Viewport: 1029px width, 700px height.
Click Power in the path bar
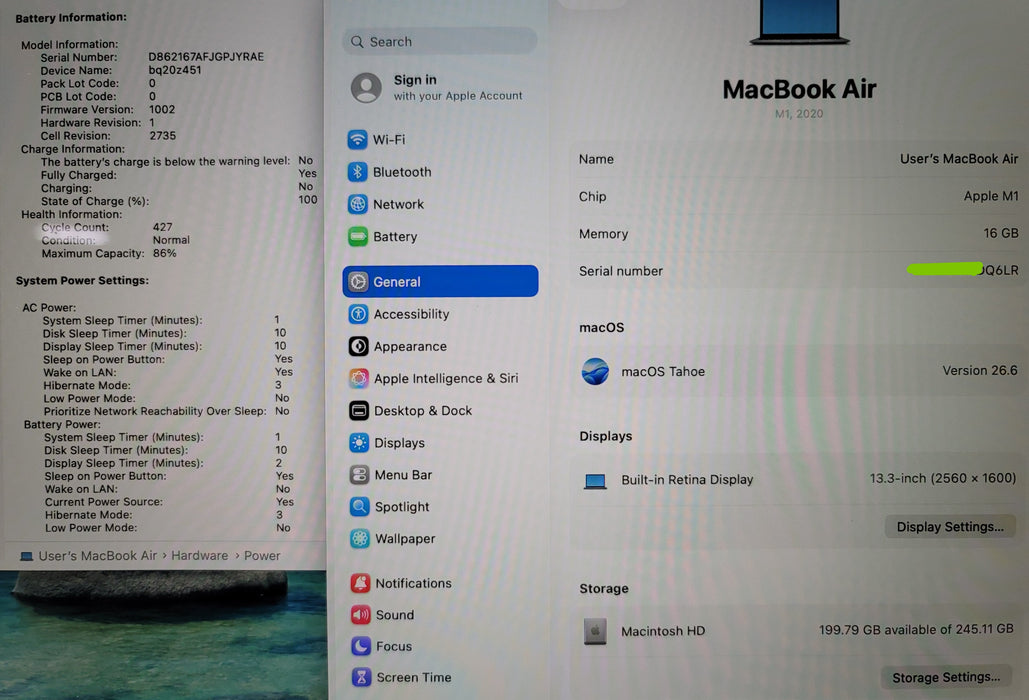[x=262, y=556]
